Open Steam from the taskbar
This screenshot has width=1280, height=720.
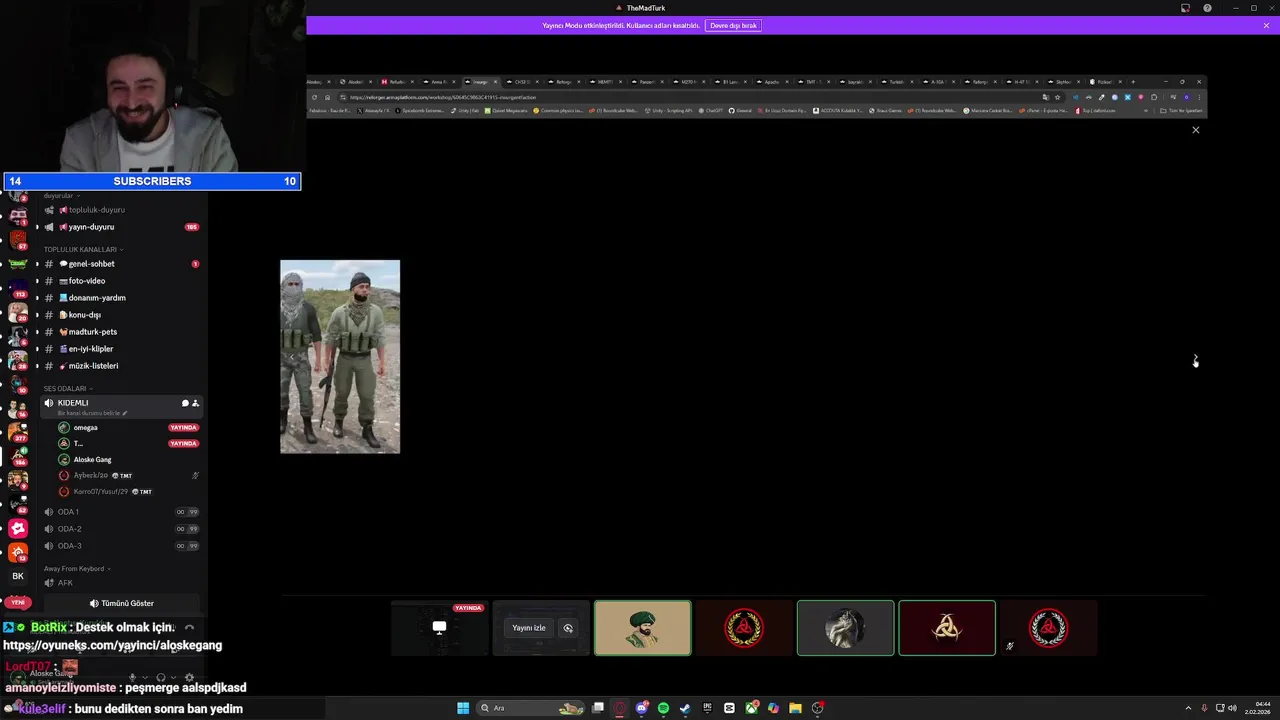pos(685,708)
